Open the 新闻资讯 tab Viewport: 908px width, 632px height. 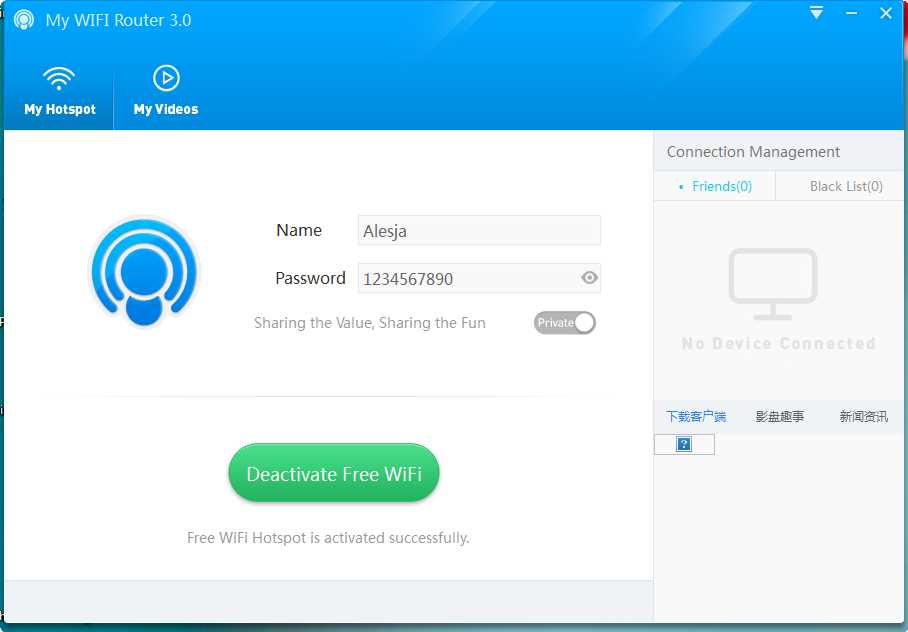click(863, 417)
